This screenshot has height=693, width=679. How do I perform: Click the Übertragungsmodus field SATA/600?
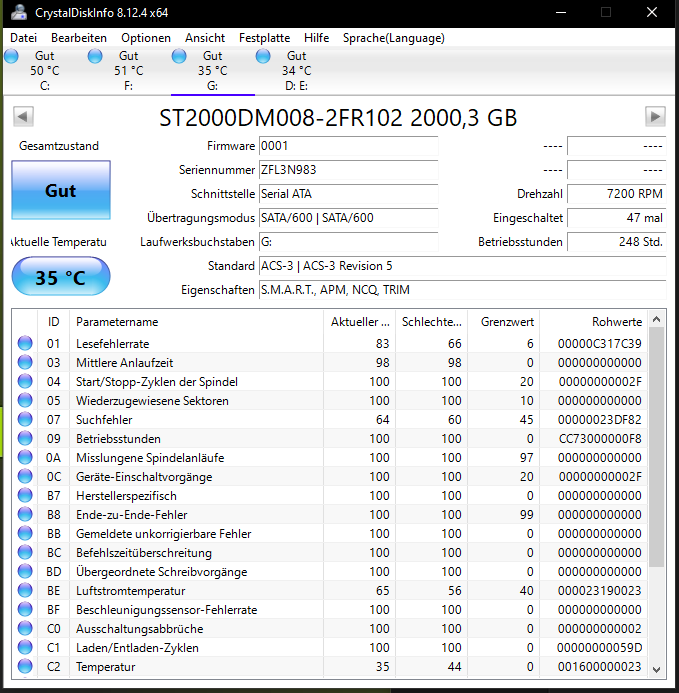click(348, 217)
